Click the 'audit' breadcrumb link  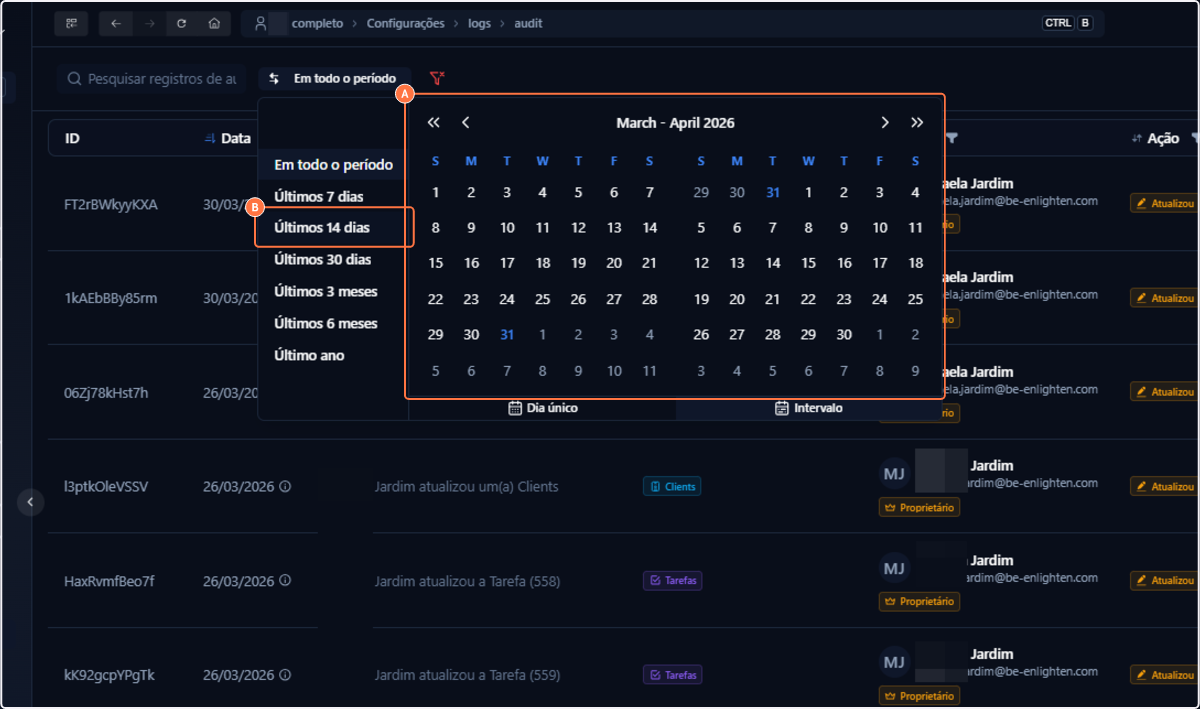point(528,22)
